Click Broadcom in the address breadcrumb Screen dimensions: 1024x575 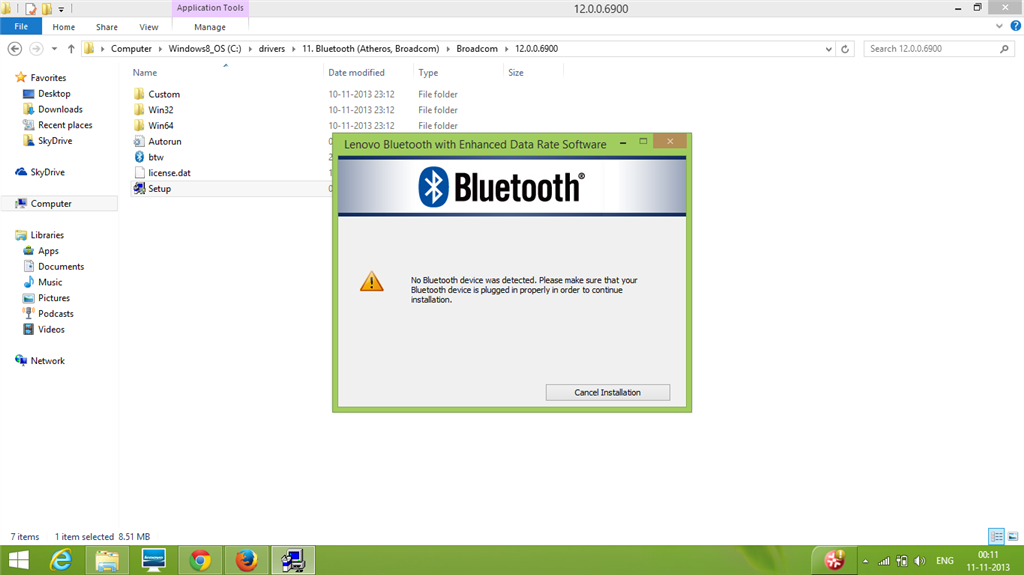(x=477, y=49)
